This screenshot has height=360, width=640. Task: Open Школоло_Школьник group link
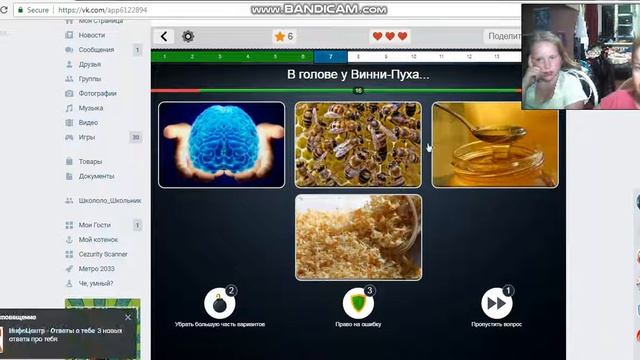[110, 200]
